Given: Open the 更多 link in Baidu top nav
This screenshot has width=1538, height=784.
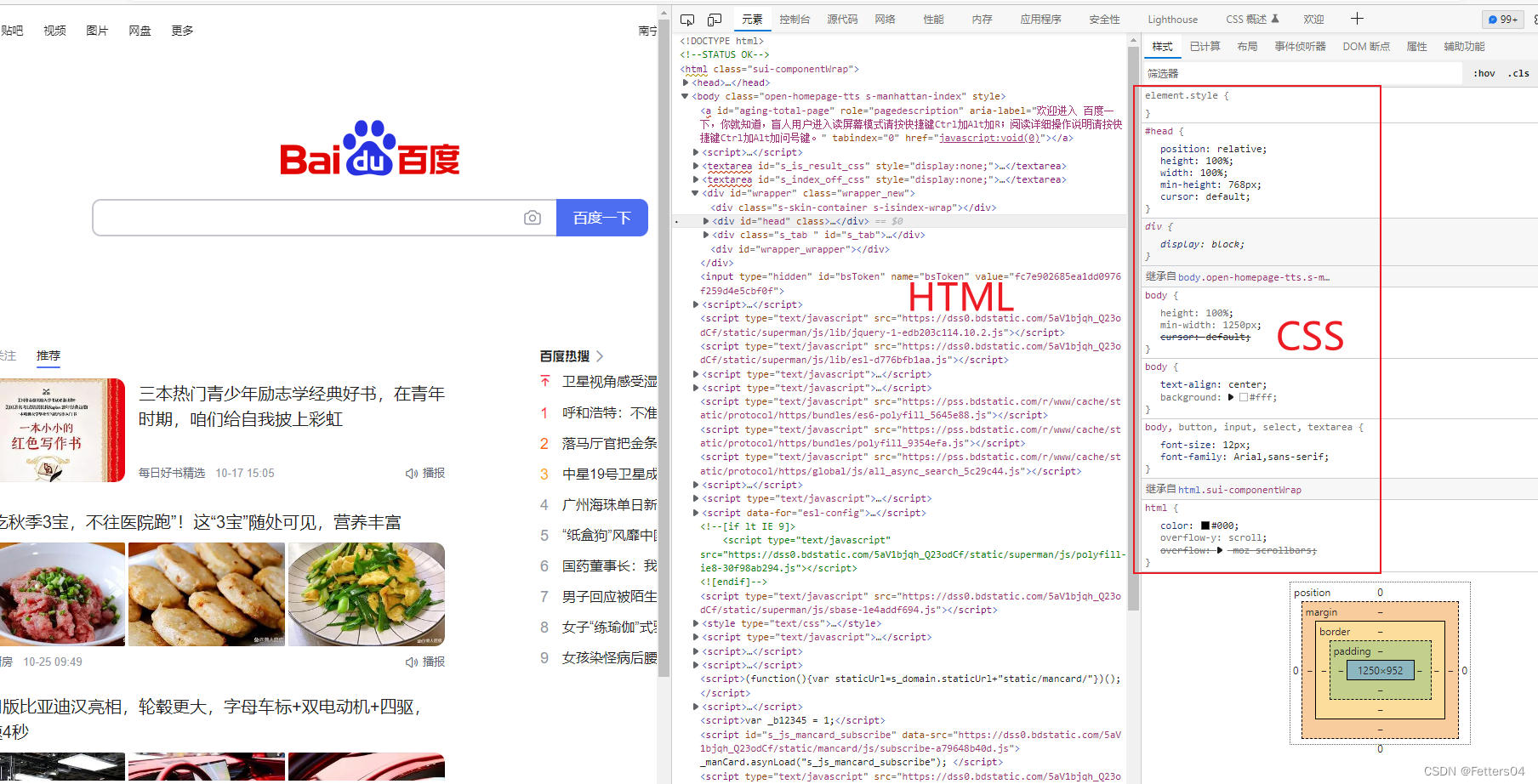Looking at the screenshot, I should pyautogui.click(x=182, y=31).
